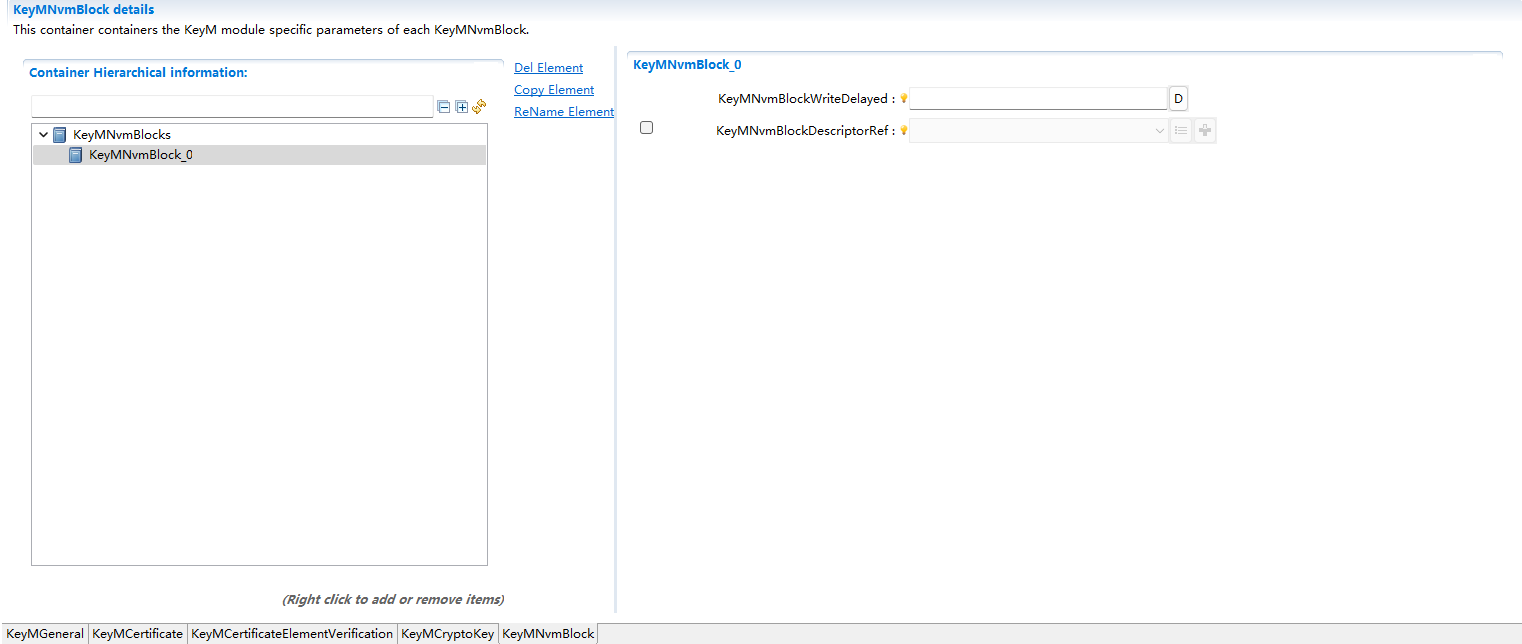Click the Copy Element link
1522x644 pixels.
tap(553, 89)
